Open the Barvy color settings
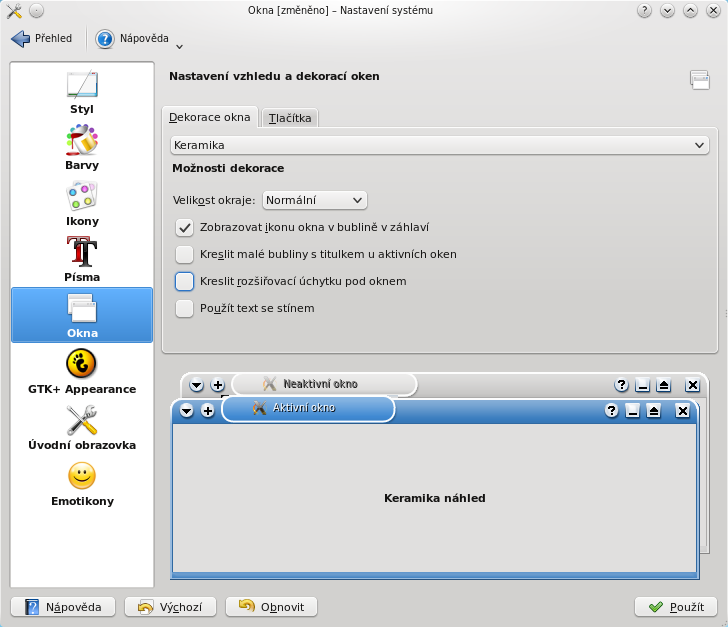 coord(82,148)
